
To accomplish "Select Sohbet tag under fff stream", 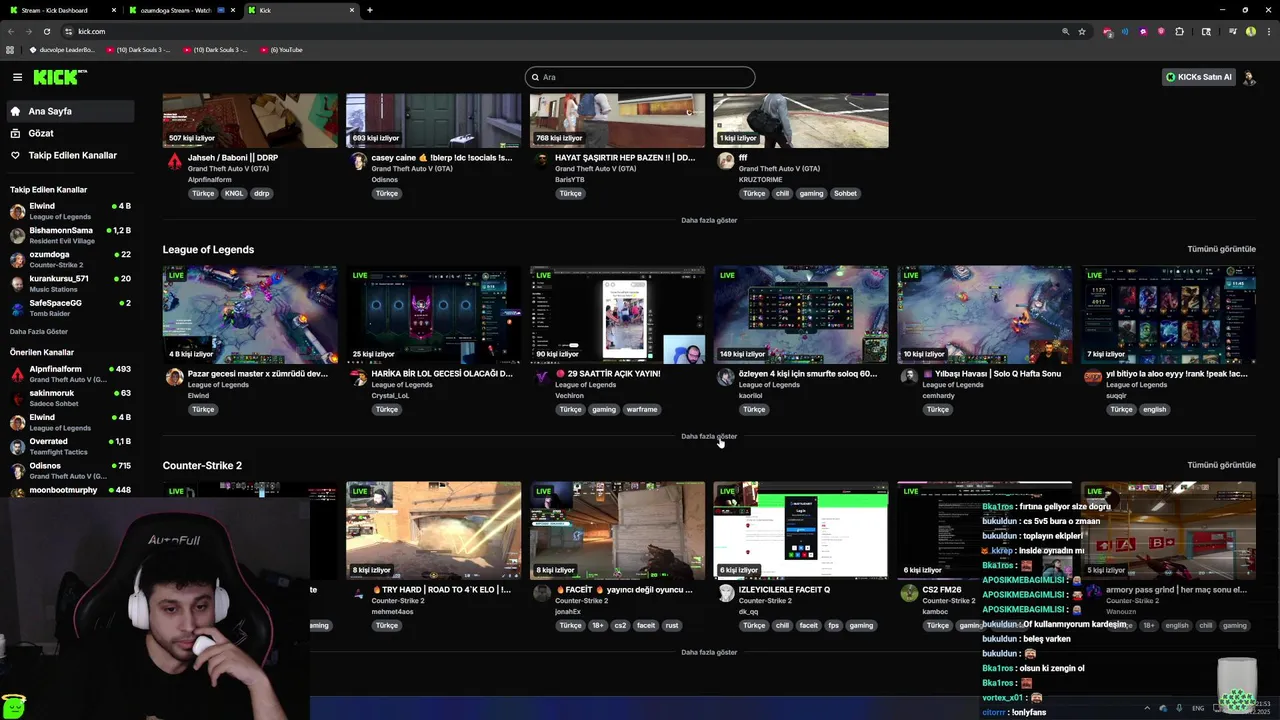I will (845, 193).
